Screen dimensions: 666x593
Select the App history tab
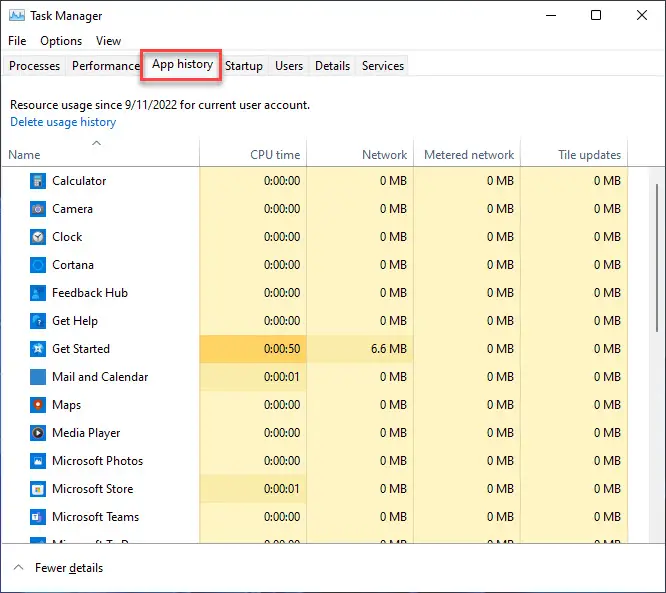(x=182, y=64)
